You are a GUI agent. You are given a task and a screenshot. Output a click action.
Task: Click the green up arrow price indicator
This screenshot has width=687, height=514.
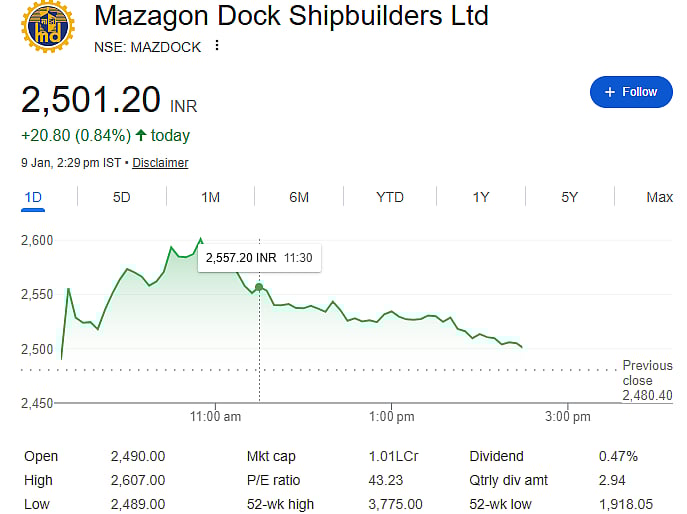[x=141, y=135]
